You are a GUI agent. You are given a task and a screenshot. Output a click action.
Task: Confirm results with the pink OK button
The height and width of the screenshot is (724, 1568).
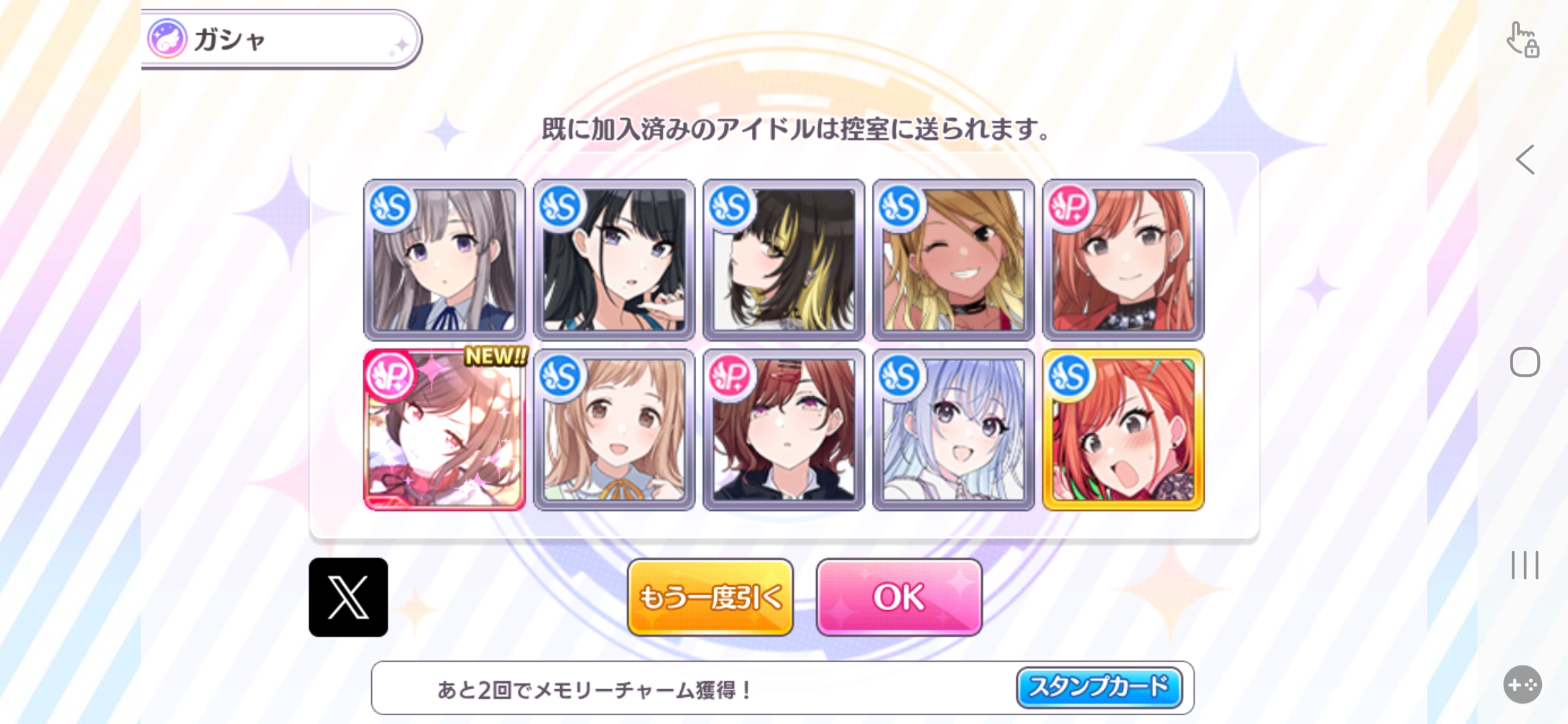(x=899, y=597)
